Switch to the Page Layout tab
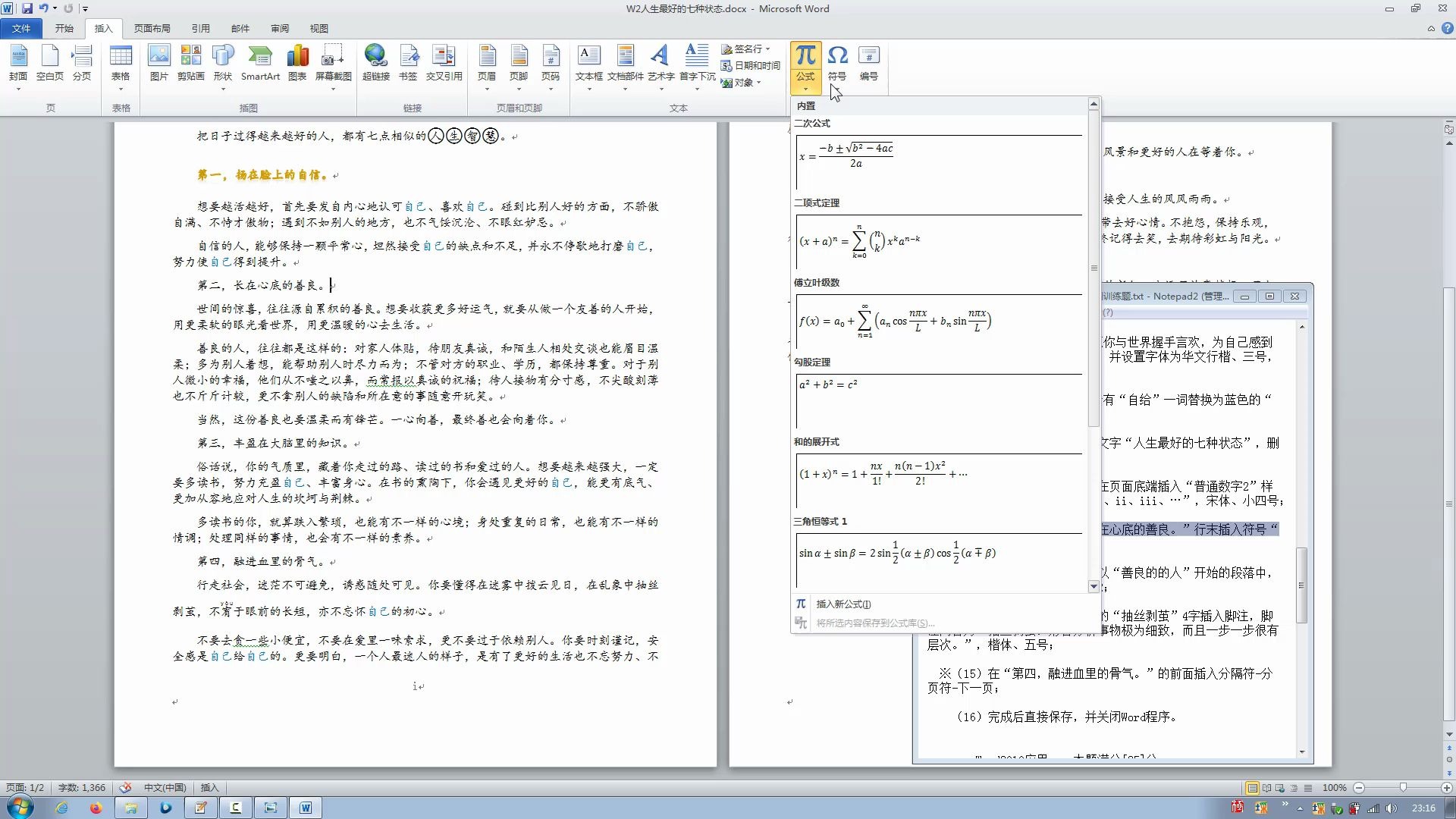The width and height of the screenshot is (1456, 819). click(x=152, y=28)
